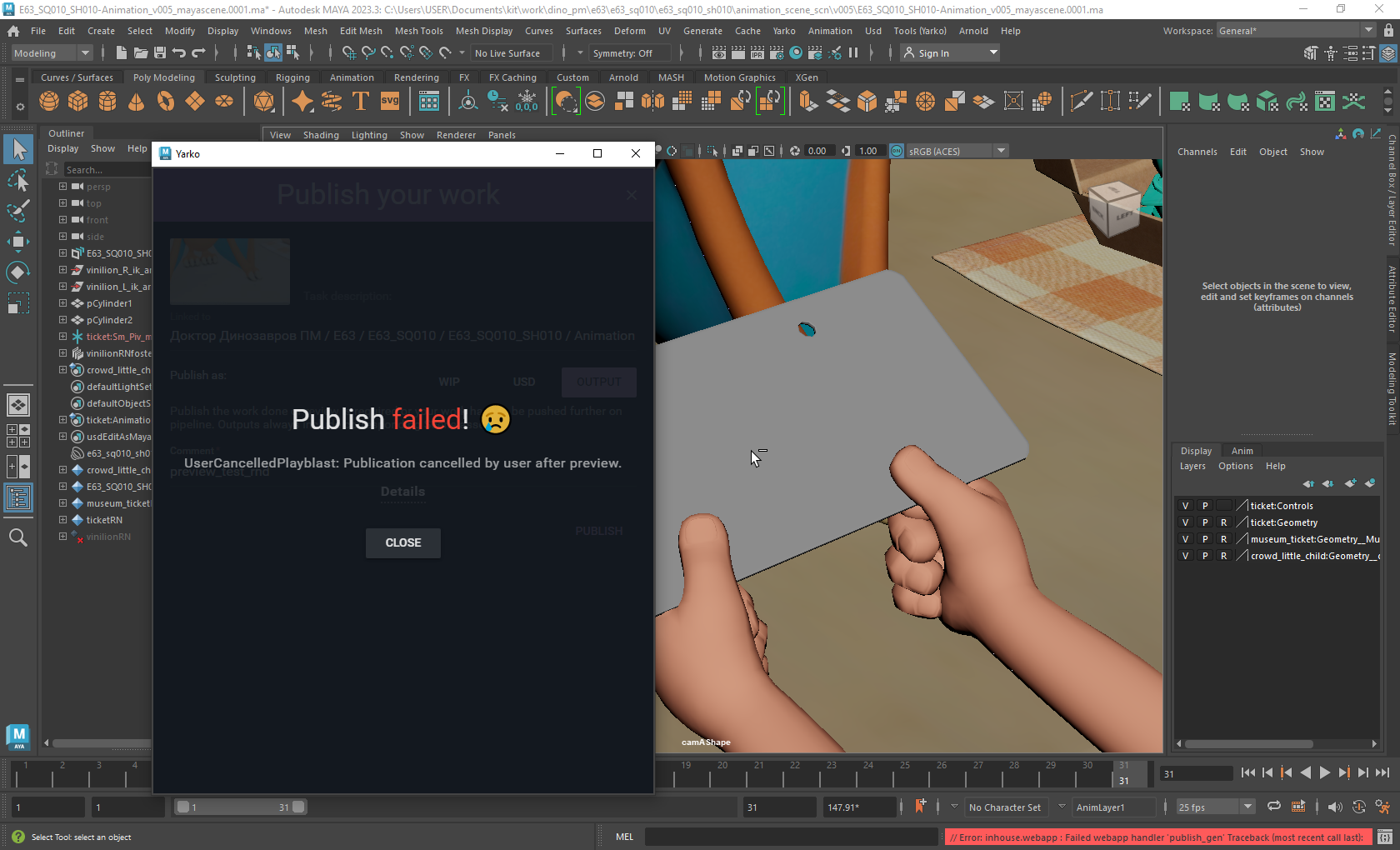The height and width of the screenshot is (850, 1400).
Task: Click the polygon text T shelf icon
Action: 361,102
